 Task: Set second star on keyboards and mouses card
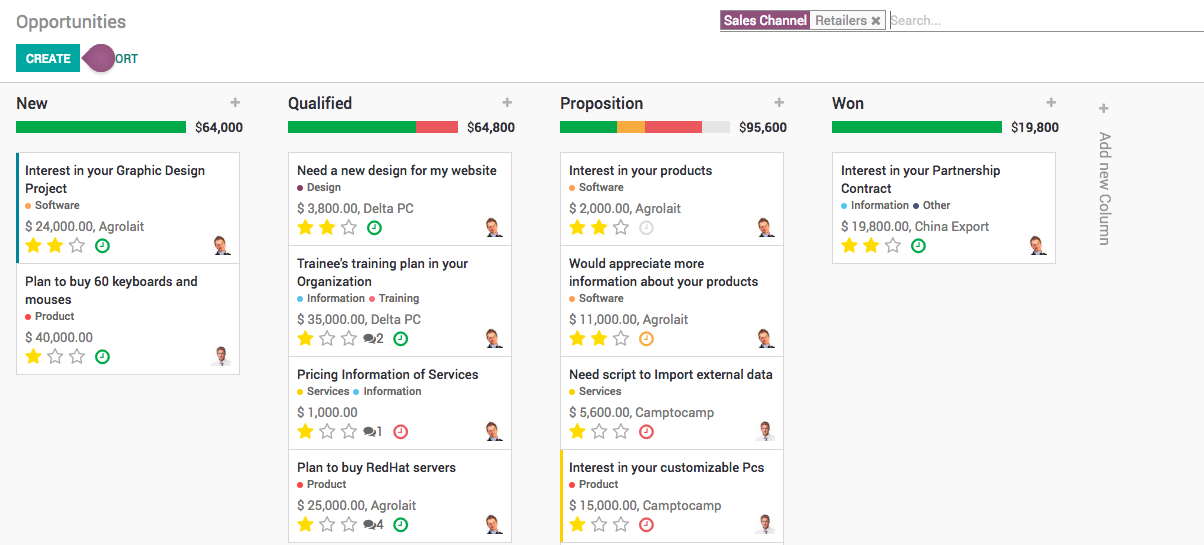pos(55,357)
